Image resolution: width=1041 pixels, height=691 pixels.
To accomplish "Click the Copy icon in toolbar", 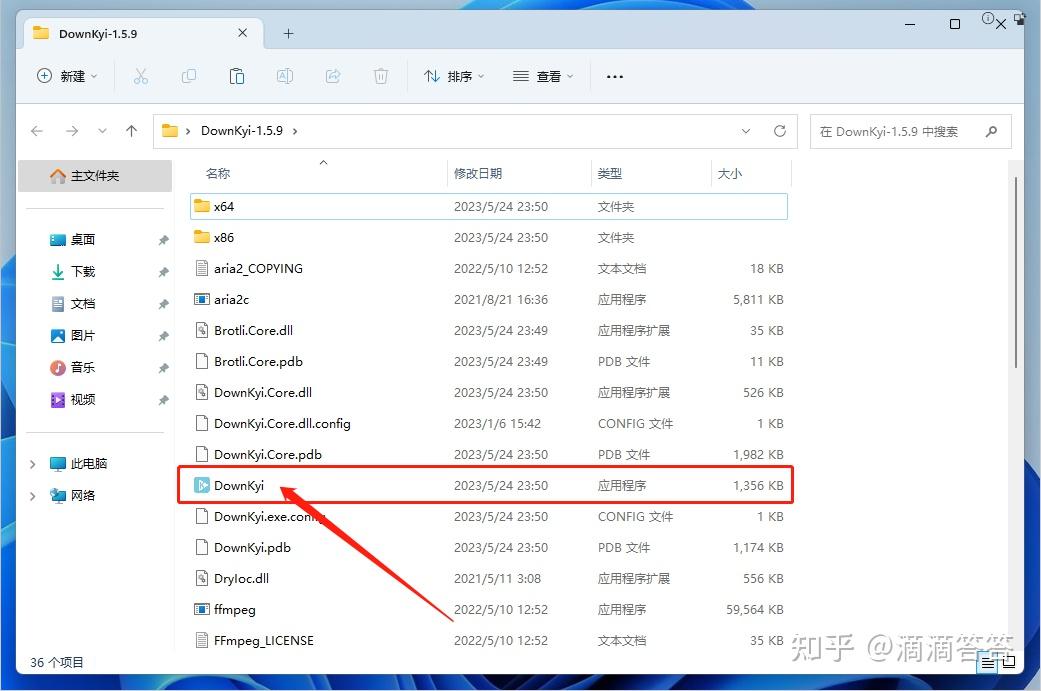I will click(x=189, y=76).
